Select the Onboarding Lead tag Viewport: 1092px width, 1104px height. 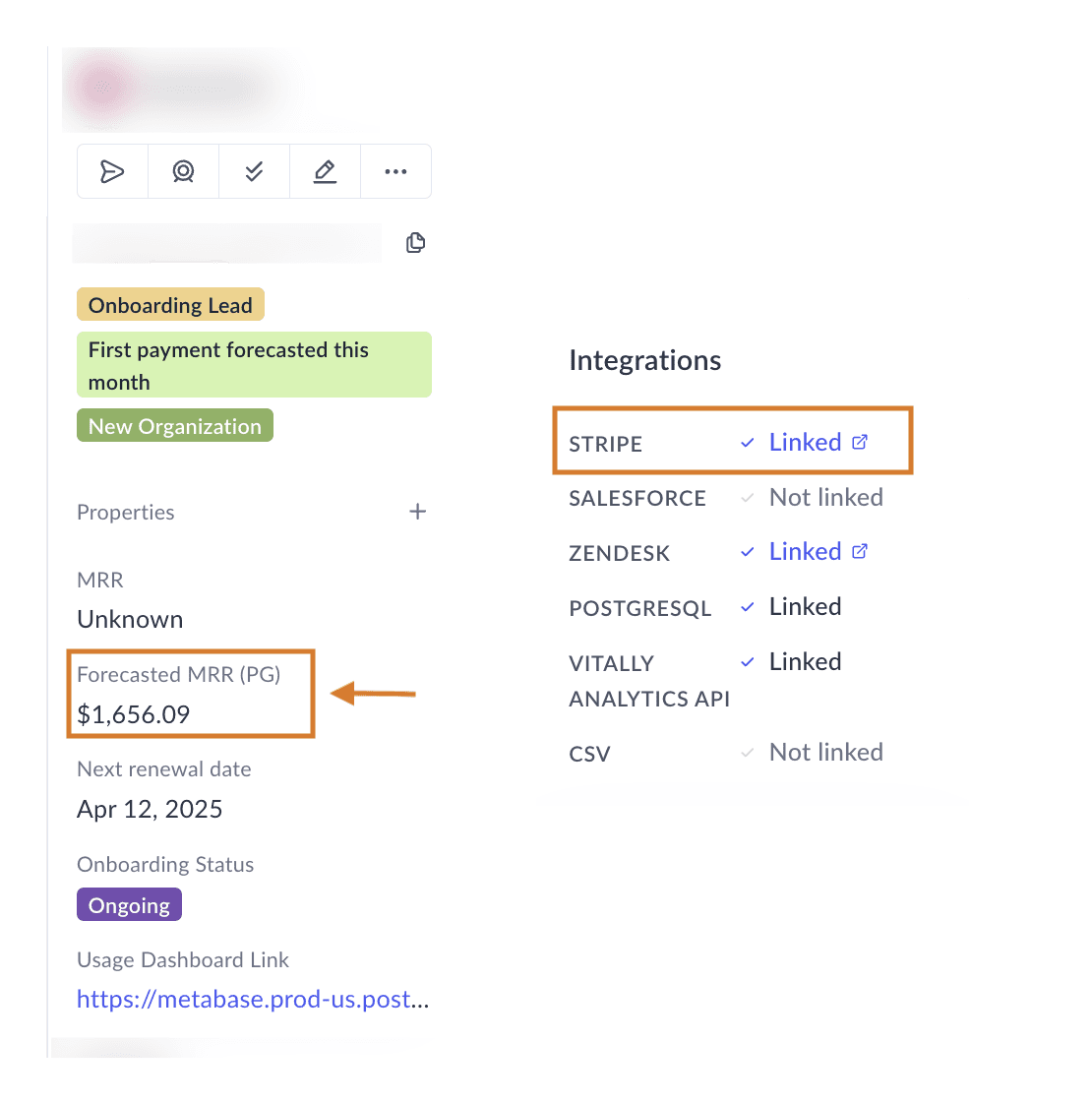[170, 304]
